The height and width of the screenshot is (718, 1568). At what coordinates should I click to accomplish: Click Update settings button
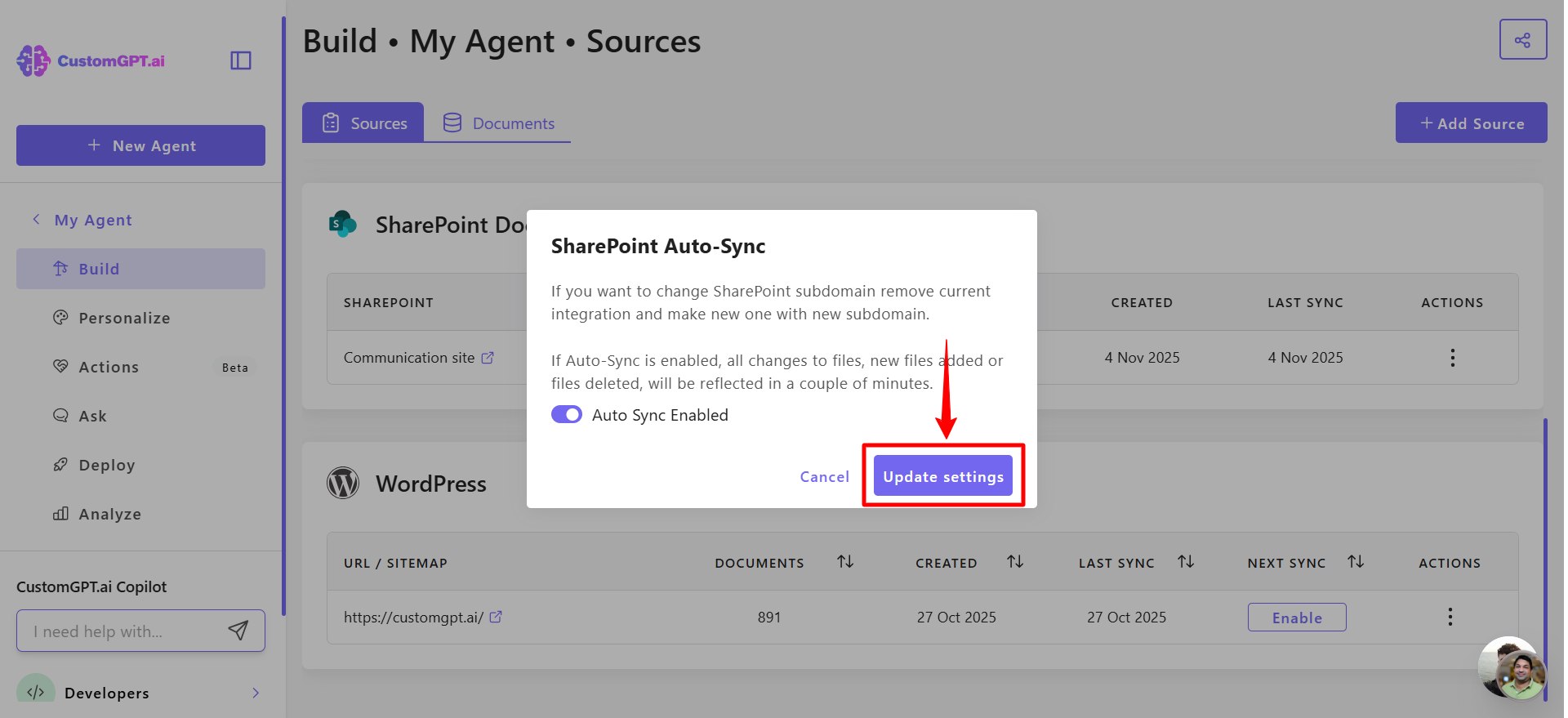pyautogui.click(x=943, y=476)
